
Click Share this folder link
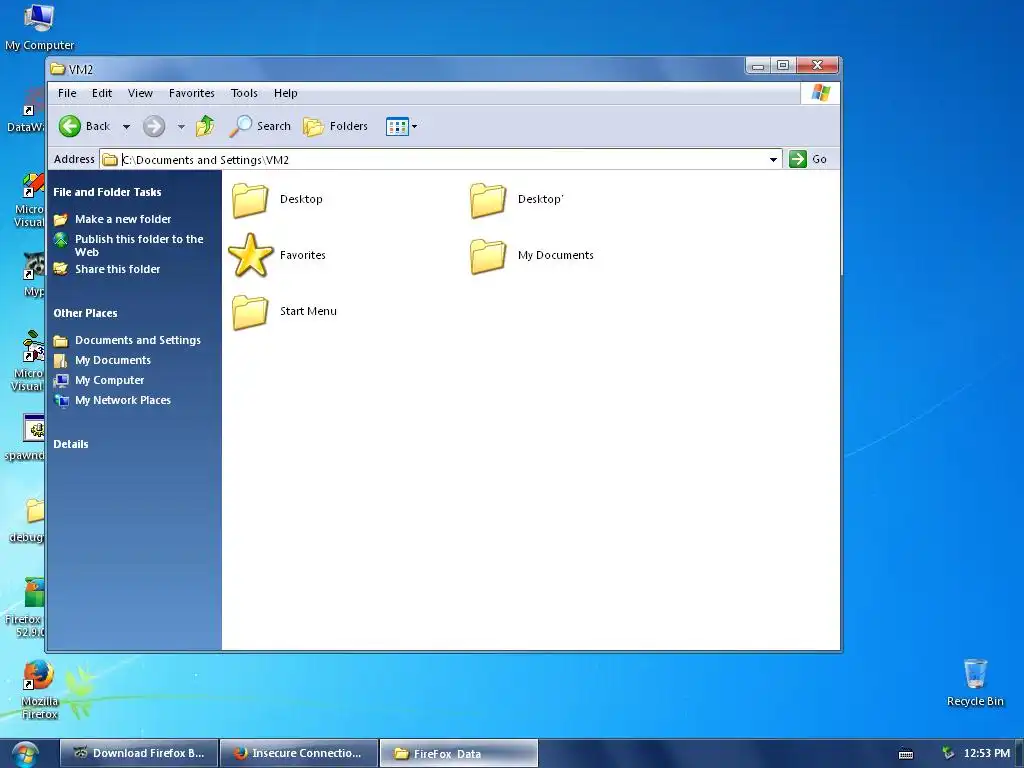click(x=118, y=269)
